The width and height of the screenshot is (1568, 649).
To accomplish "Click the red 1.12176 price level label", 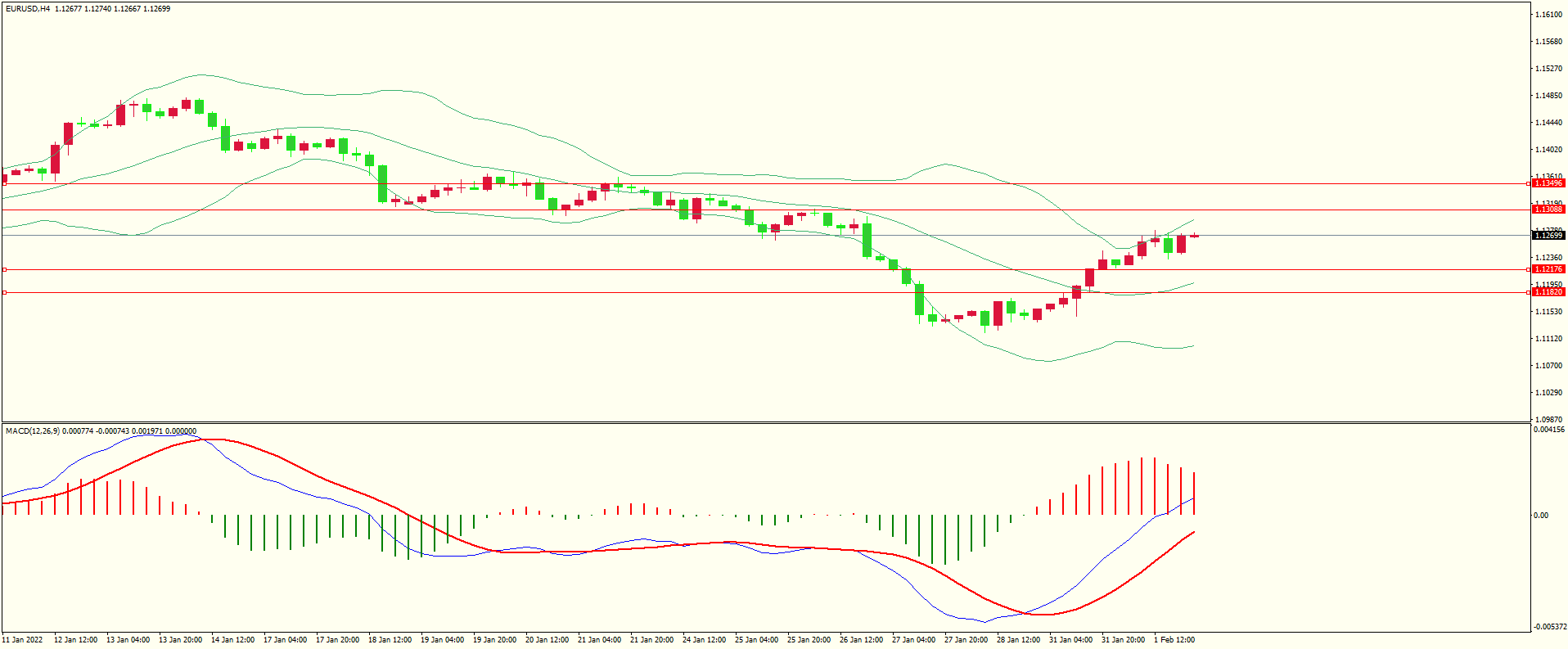I will [x=1548, y=269].
